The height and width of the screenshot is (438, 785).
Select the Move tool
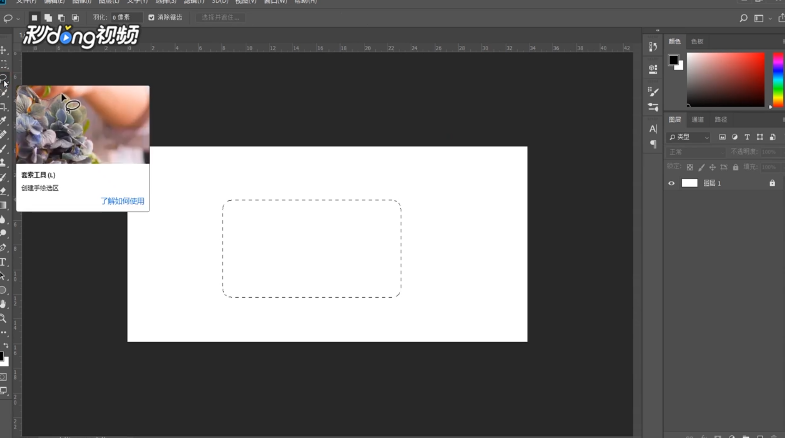(x=4, y=50)
